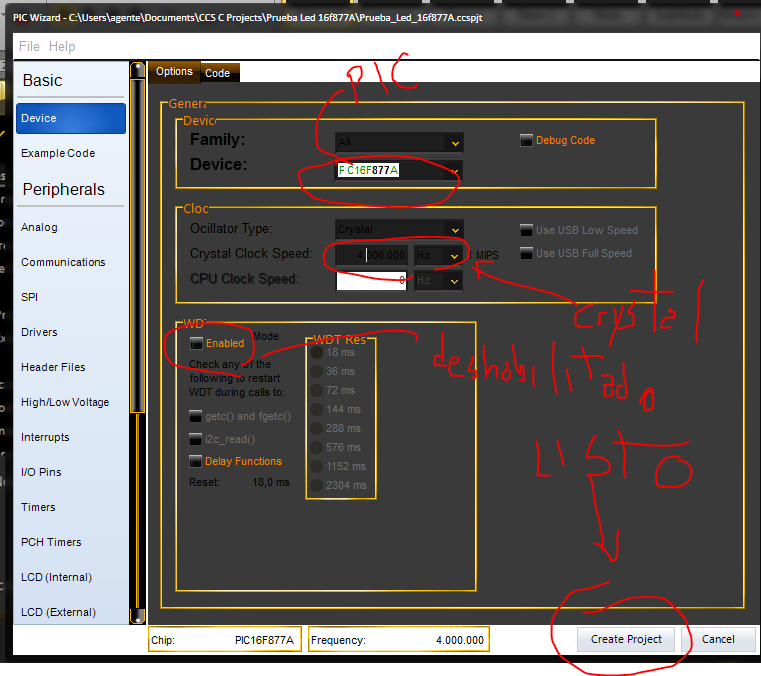Select the 576 ms WDT option

pos(316,447)
